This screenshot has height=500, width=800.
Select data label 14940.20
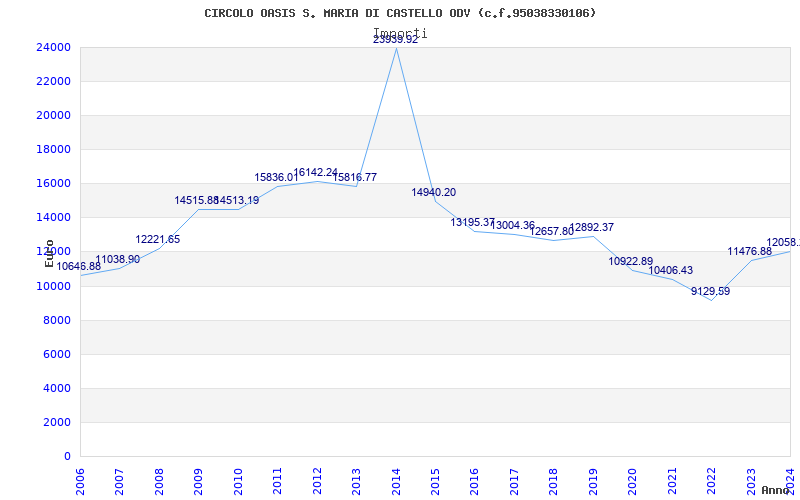tap(434, 192)
